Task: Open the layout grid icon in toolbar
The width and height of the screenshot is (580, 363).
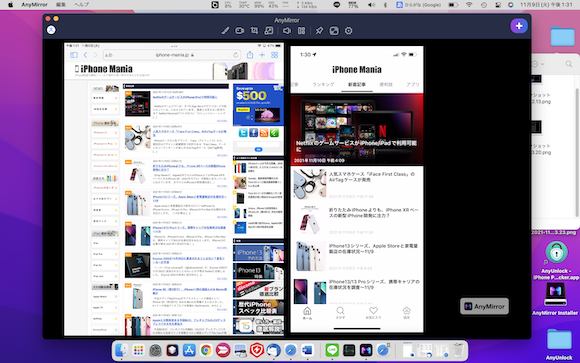Action: [301, 31]
